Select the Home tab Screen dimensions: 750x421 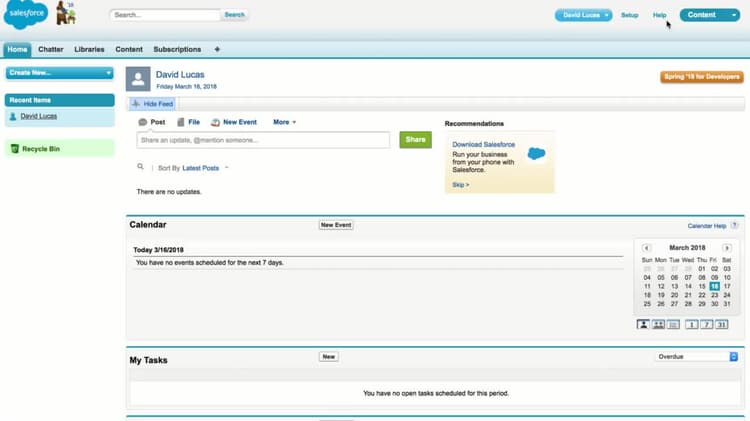point(17,49)
